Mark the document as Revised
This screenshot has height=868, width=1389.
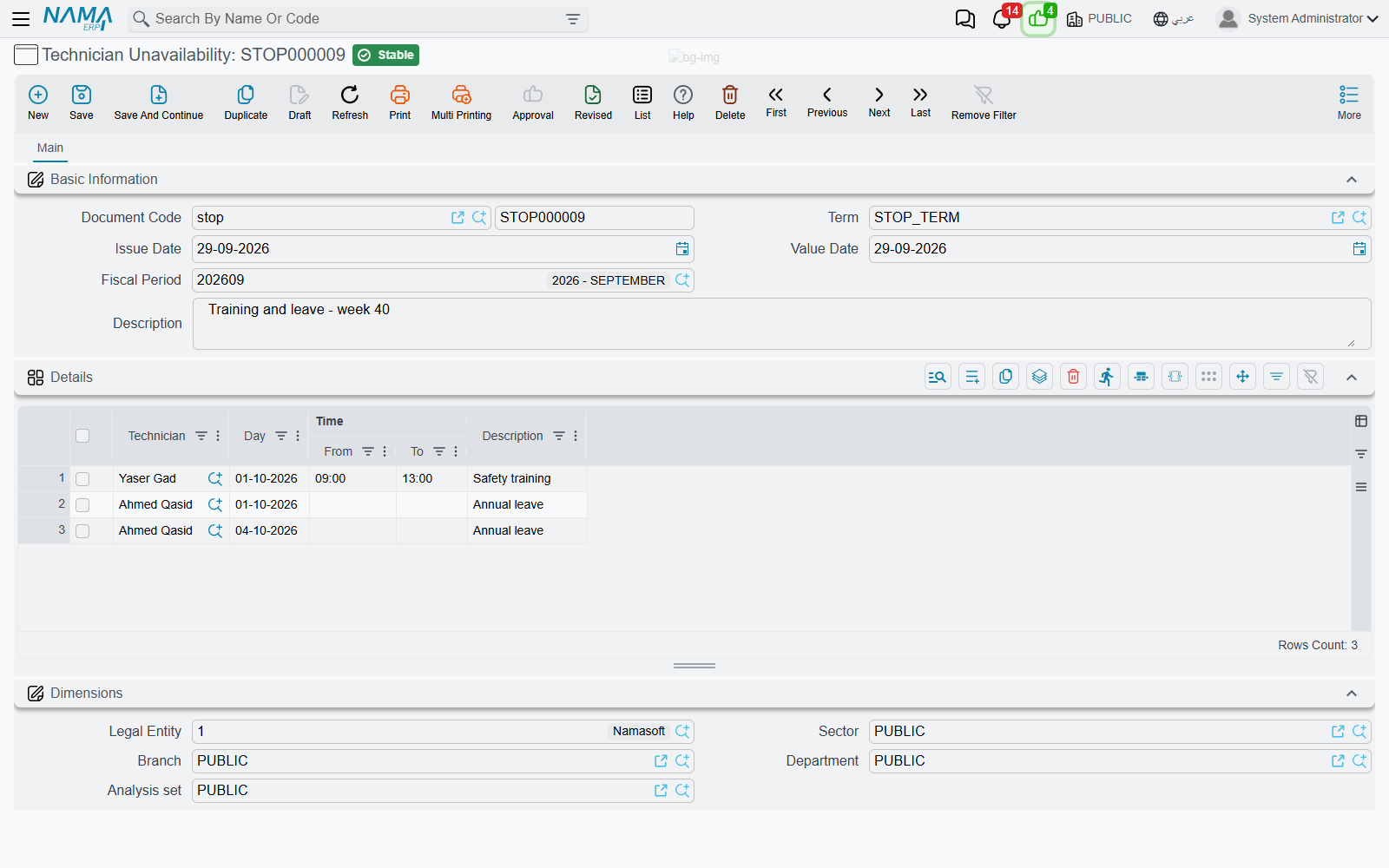(x=593, y=102)
